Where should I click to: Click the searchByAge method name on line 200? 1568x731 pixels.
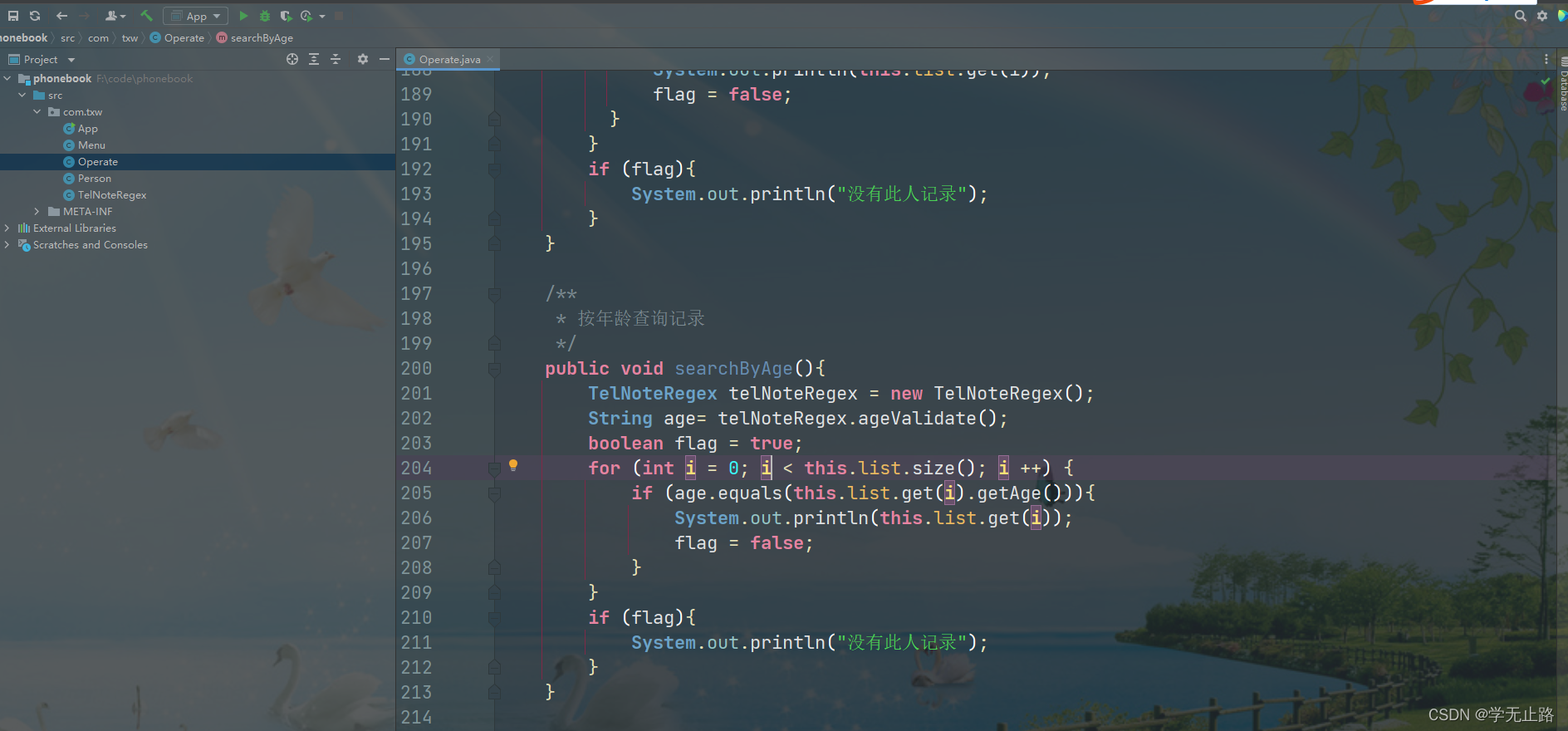733,369
